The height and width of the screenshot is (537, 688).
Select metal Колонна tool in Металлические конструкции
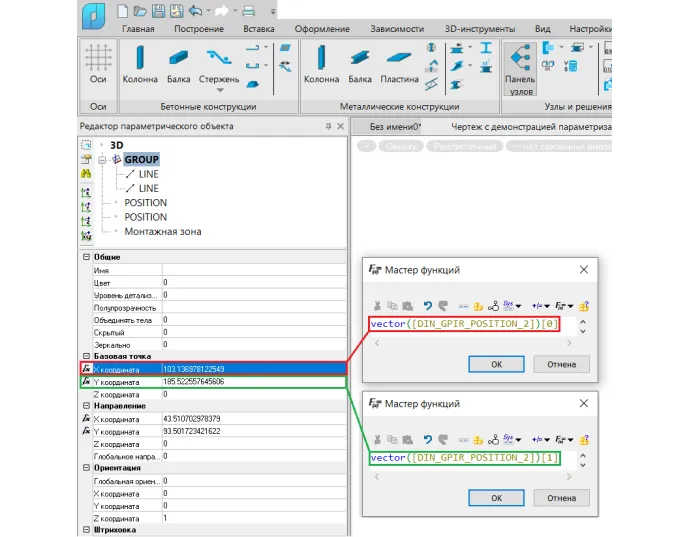322,64
